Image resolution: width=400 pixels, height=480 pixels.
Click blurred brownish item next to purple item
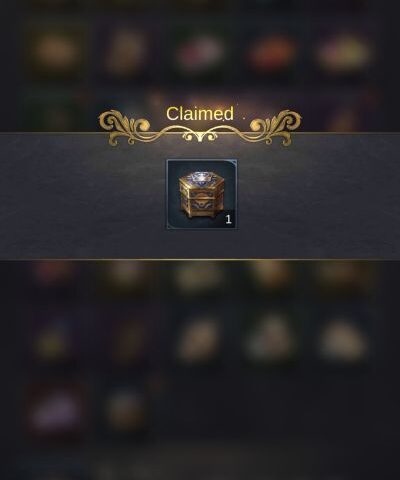point(125,408)
